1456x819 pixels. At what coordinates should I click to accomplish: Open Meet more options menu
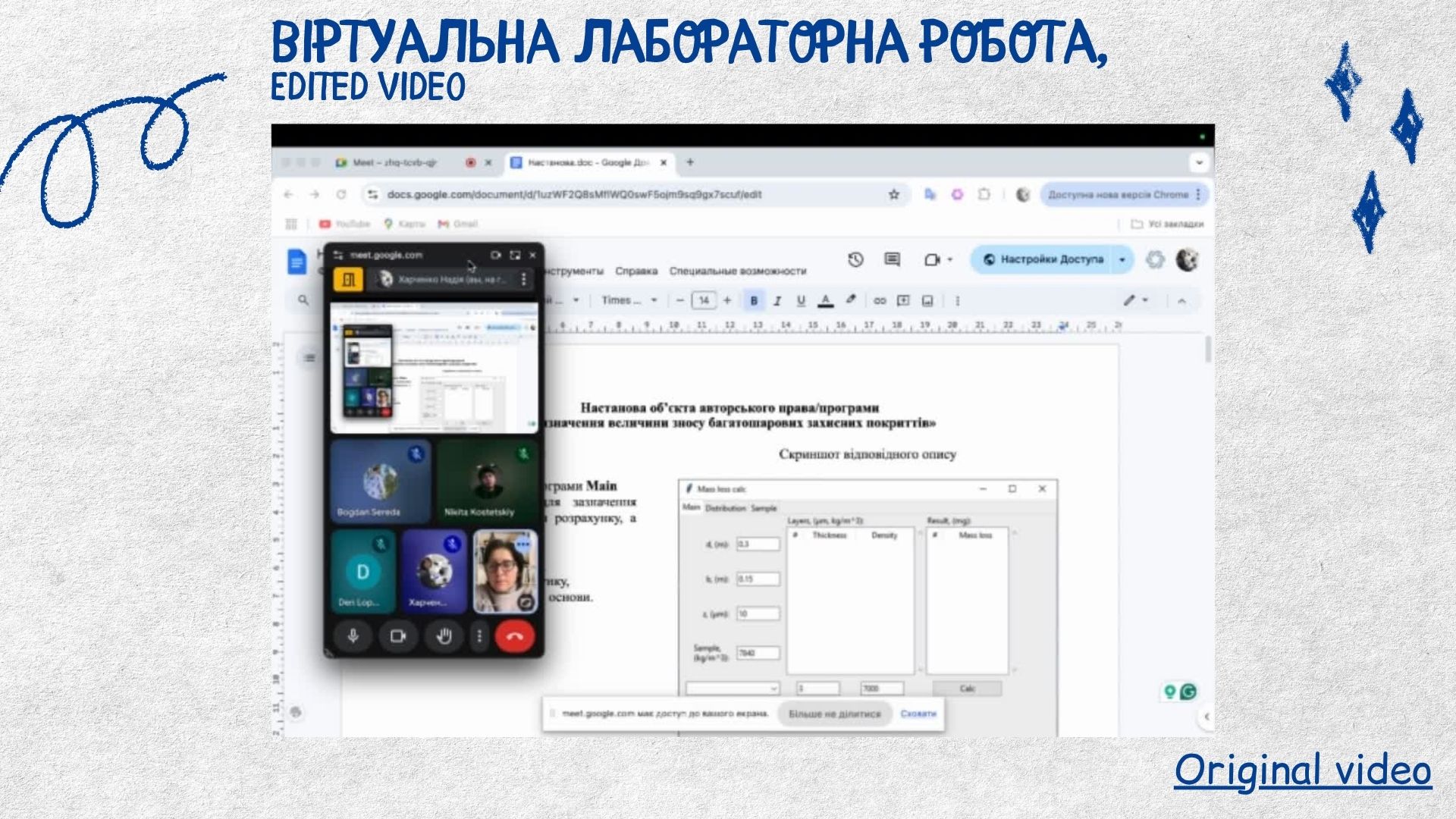coord(479,636)
